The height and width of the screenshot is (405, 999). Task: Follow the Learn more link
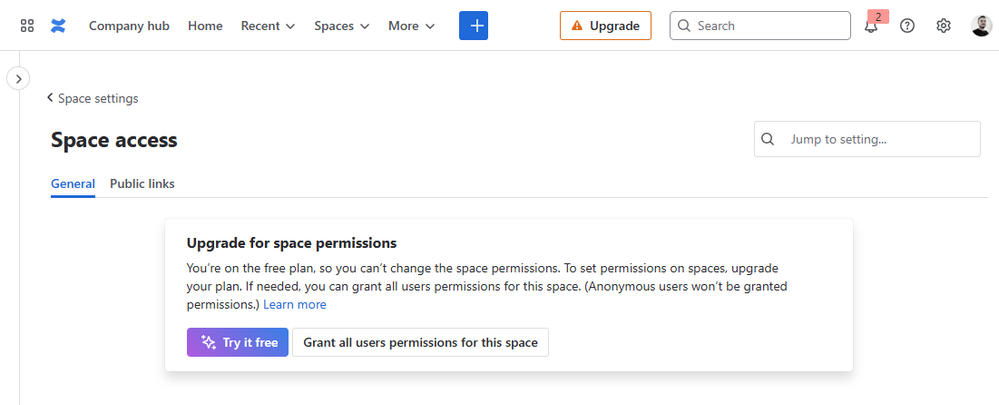point(294,304)
